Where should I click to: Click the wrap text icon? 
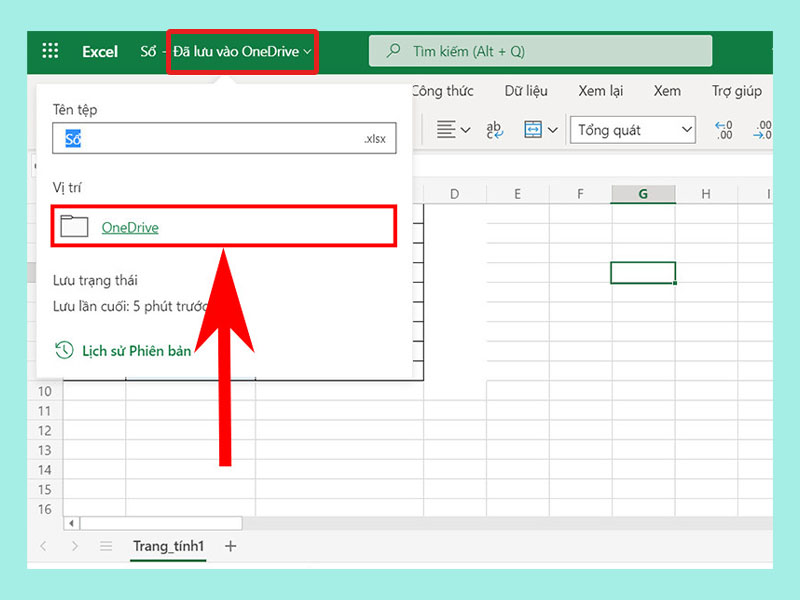[494, 130]
